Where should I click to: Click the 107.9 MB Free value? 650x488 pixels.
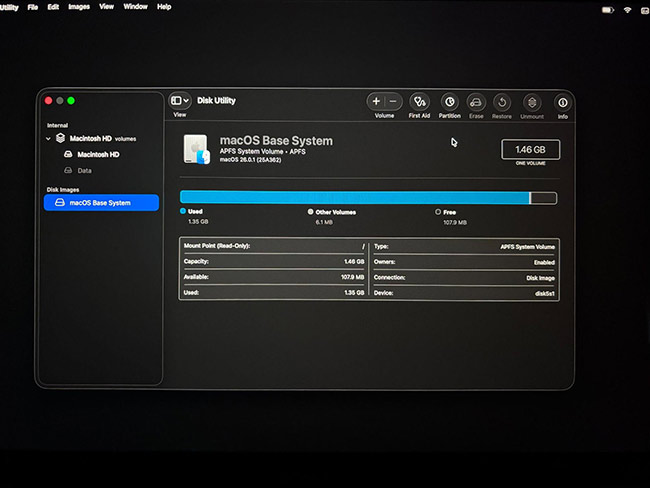click(x=455, y=223)
